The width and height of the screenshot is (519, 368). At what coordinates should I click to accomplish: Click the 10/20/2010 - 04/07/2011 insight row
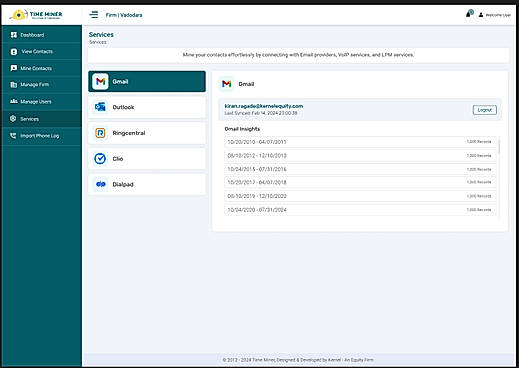[360, 142]
